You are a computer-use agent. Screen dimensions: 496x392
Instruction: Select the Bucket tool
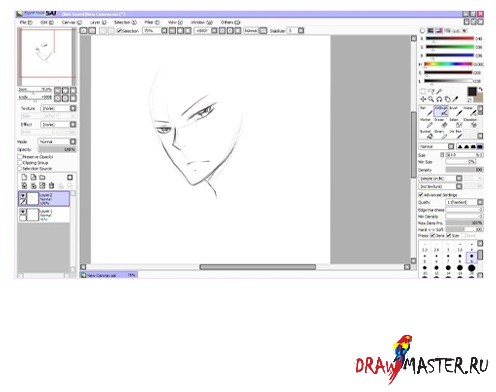click(x=426, y=134)
